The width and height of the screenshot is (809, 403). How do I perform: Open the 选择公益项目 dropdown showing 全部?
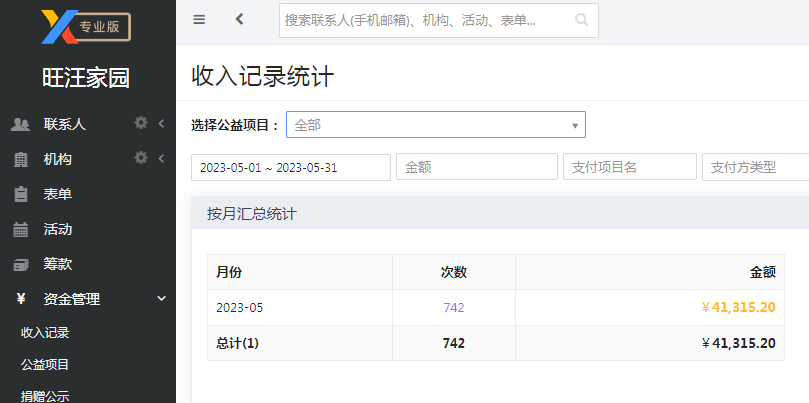[x=436, y=125]
